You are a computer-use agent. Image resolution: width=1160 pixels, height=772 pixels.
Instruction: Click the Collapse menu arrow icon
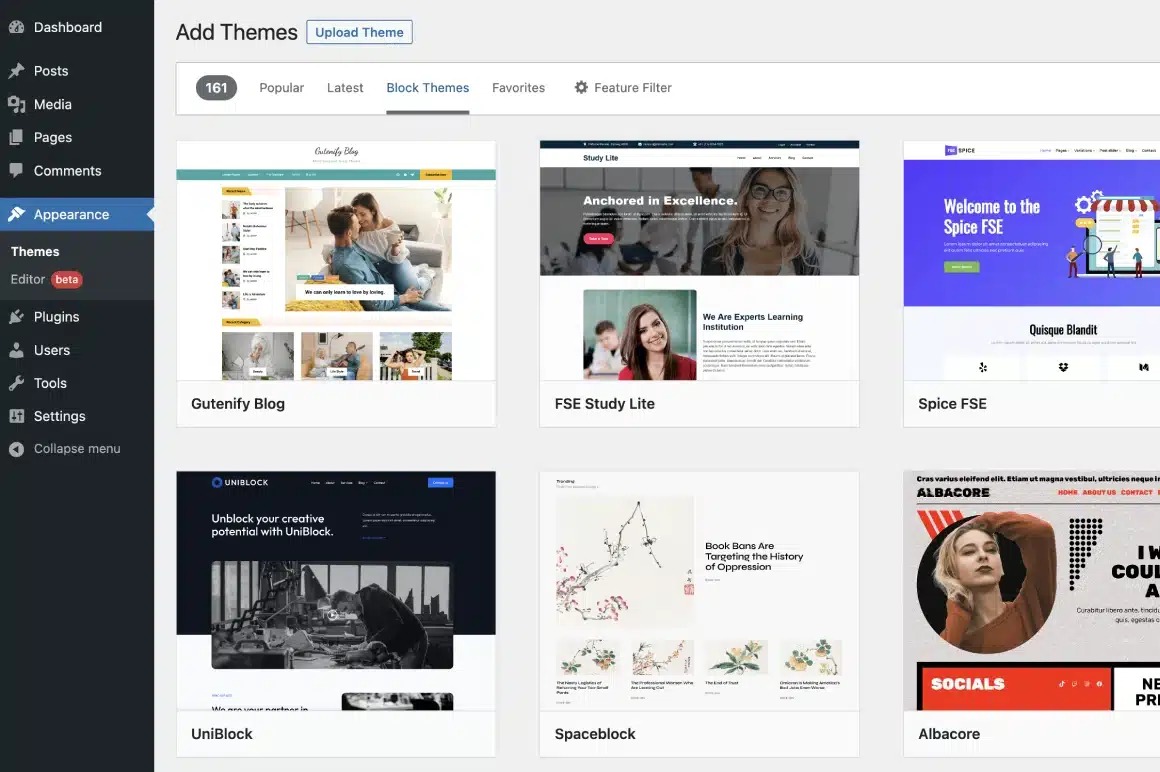[16, 449]
